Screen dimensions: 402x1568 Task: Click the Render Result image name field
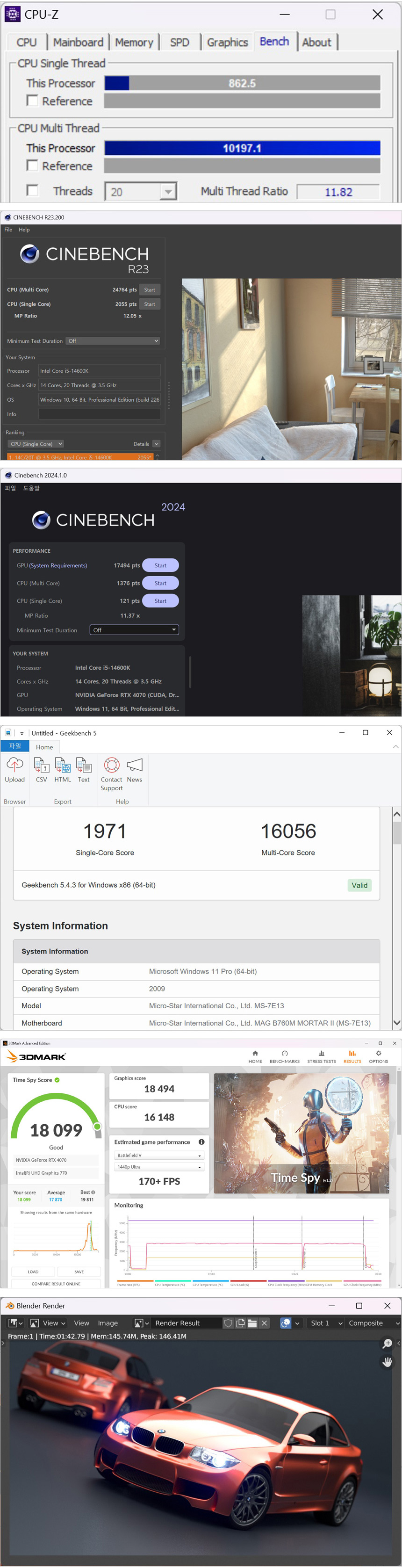pos(185,1322)
